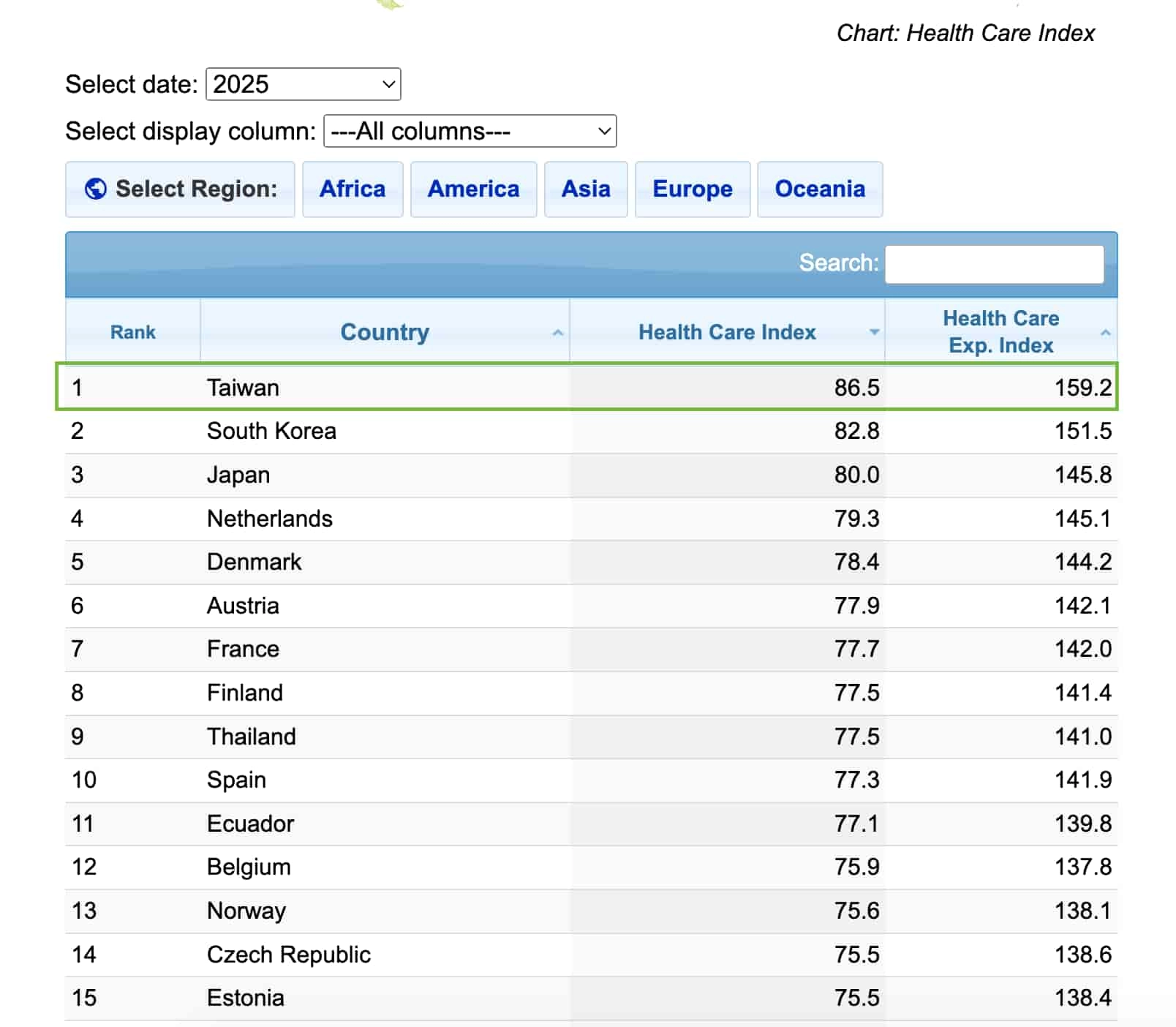Sort by Health Care Index header
This screenshot has height=1027, width=1176.
726,332
